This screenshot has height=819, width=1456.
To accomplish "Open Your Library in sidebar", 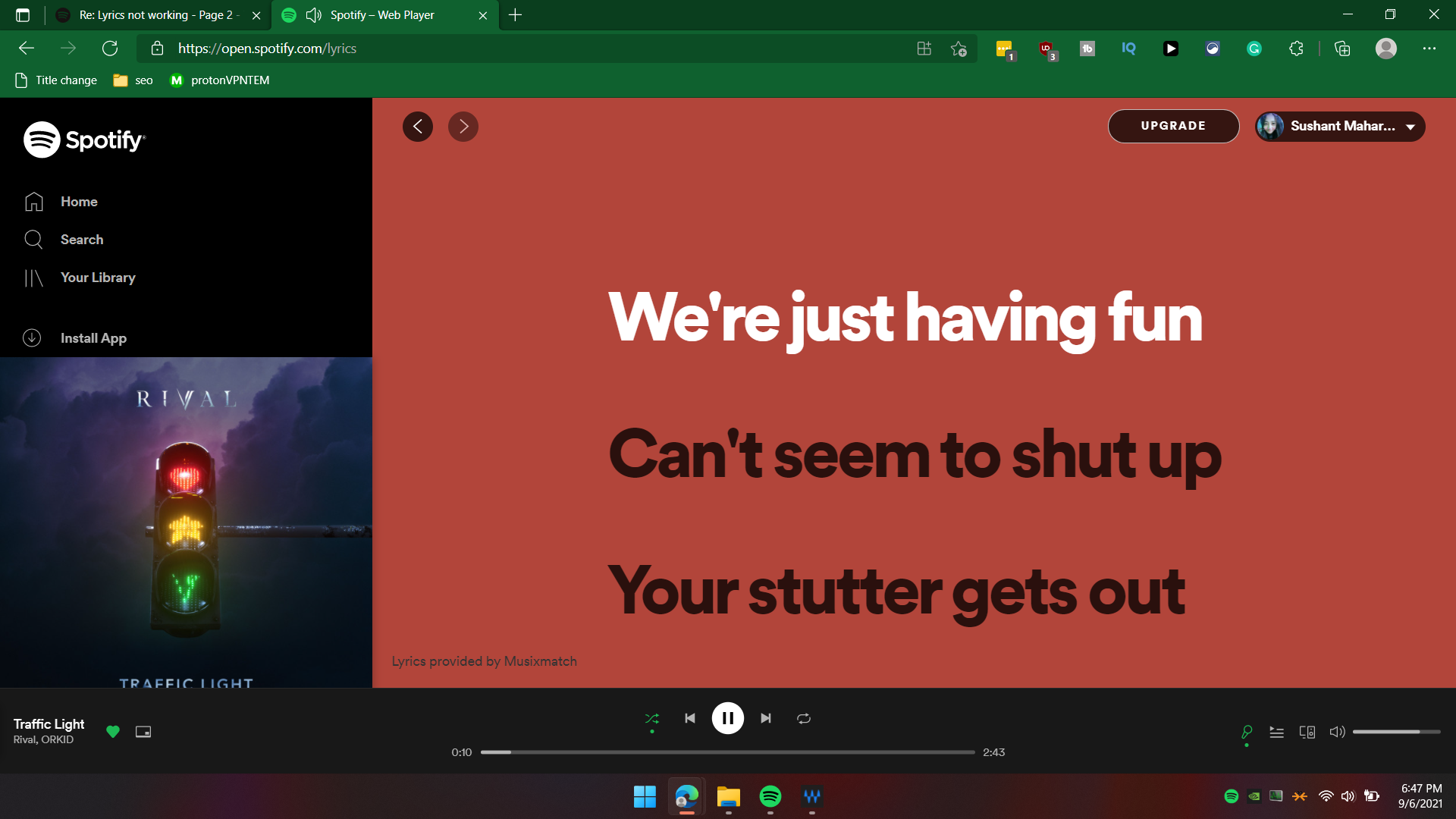I will tap(98, 278).
